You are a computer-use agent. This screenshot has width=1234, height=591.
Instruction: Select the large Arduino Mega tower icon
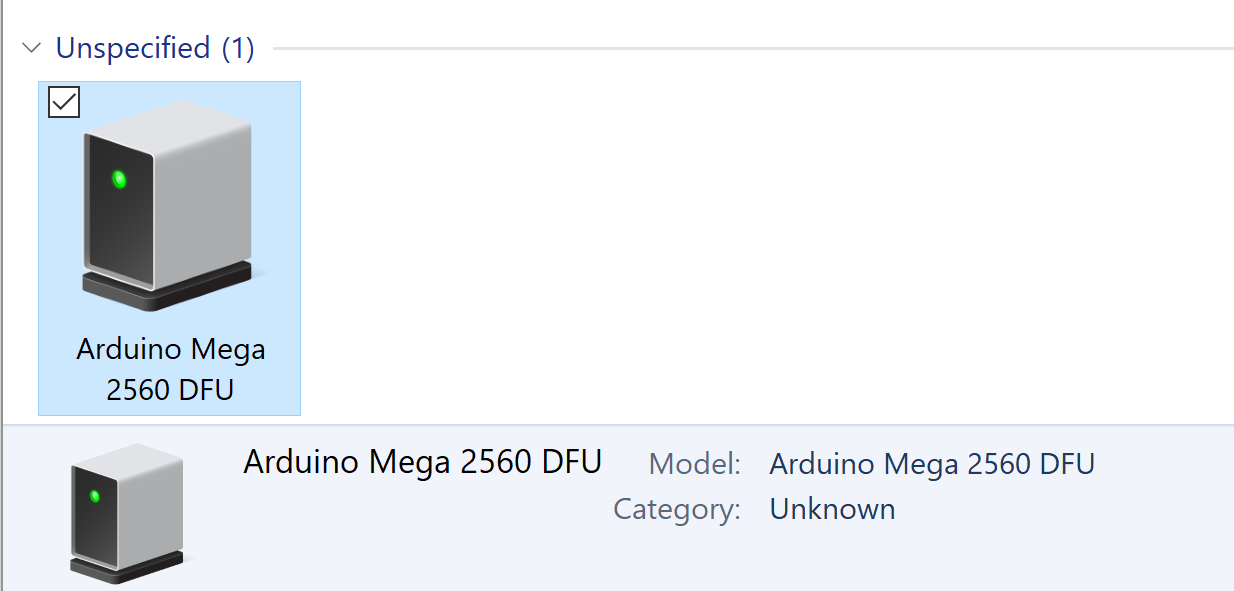(167, 205)
